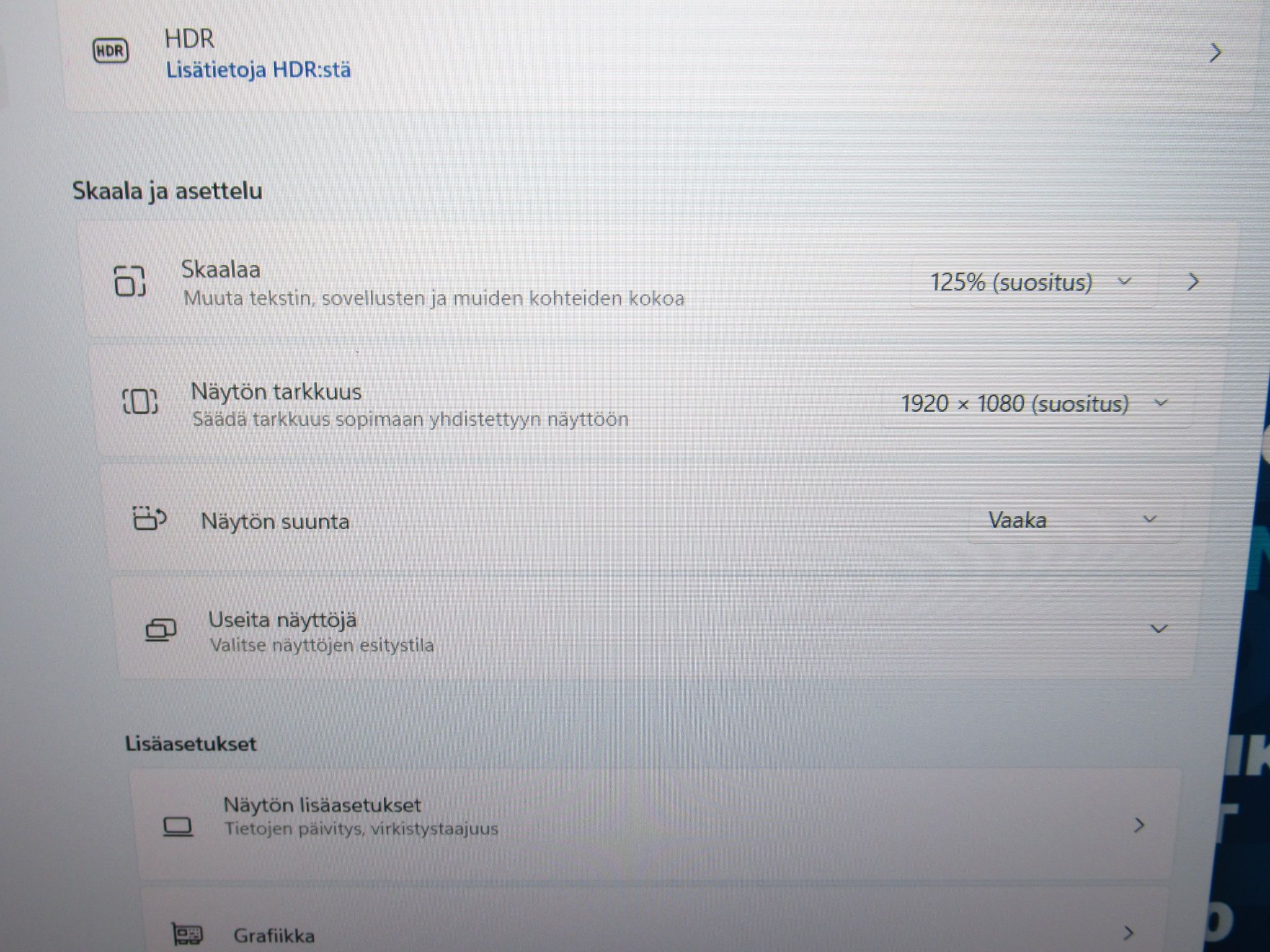The image size is (1270, 952).
Task: Click the Näytön lisäasetukset chevron arrow
Action: coord(1139,825)
